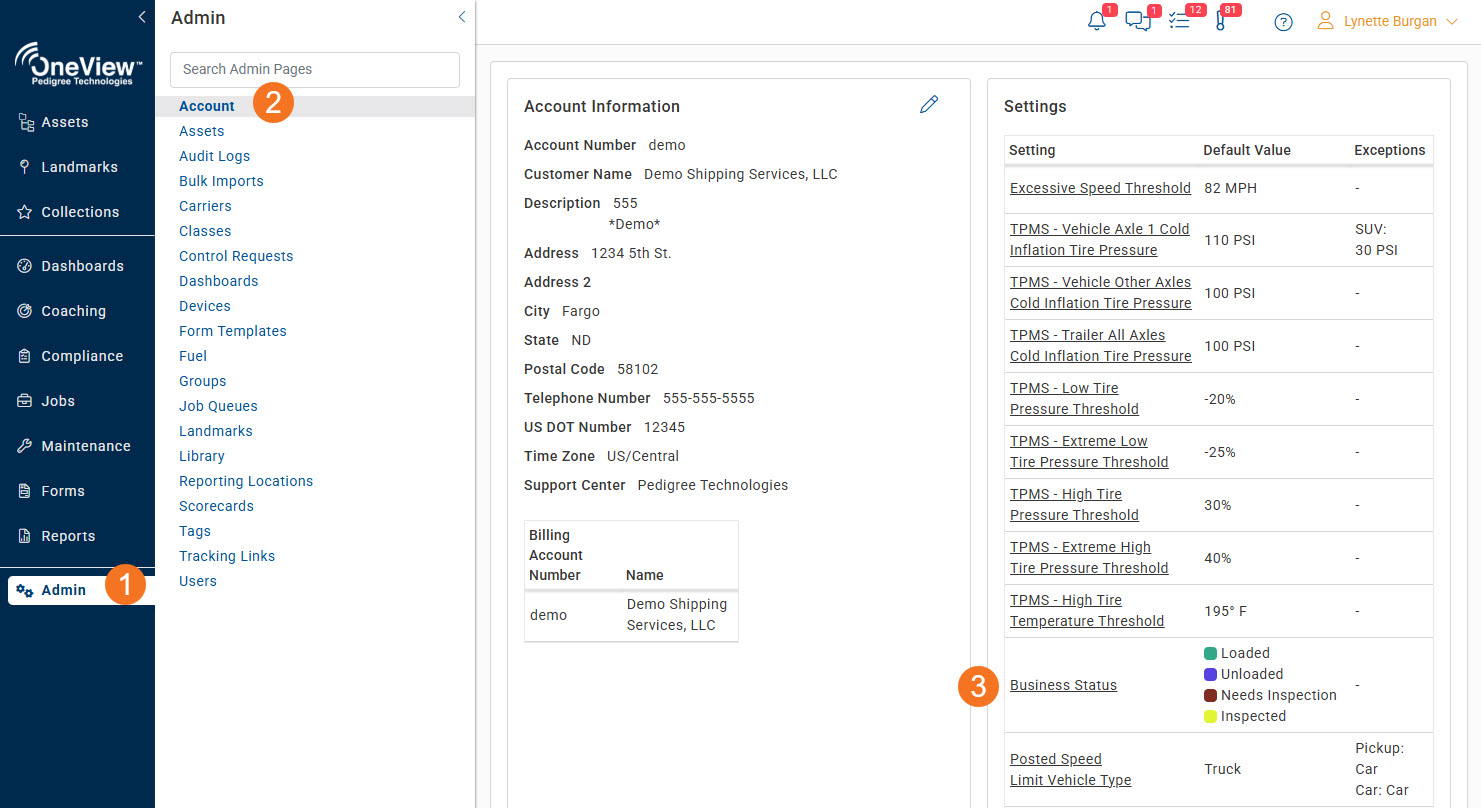Go to Landmarks in main navigation
This screenshot has width=1481, height=808.
pos(77,167)
